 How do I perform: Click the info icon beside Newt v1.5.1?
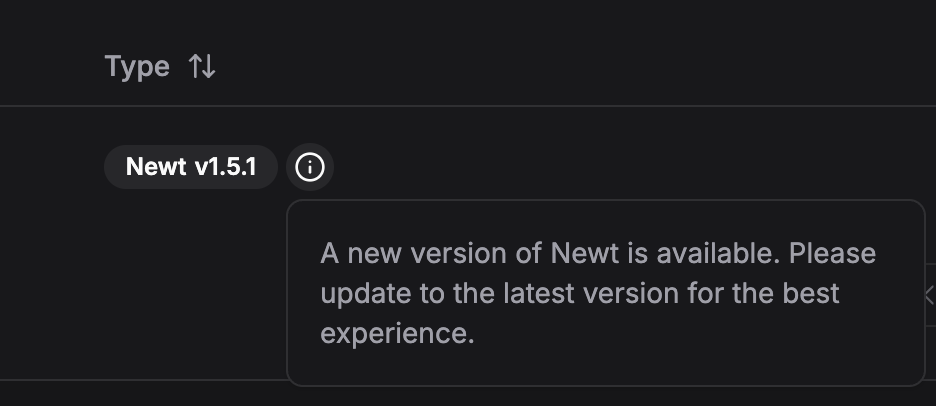pos(310,167)
